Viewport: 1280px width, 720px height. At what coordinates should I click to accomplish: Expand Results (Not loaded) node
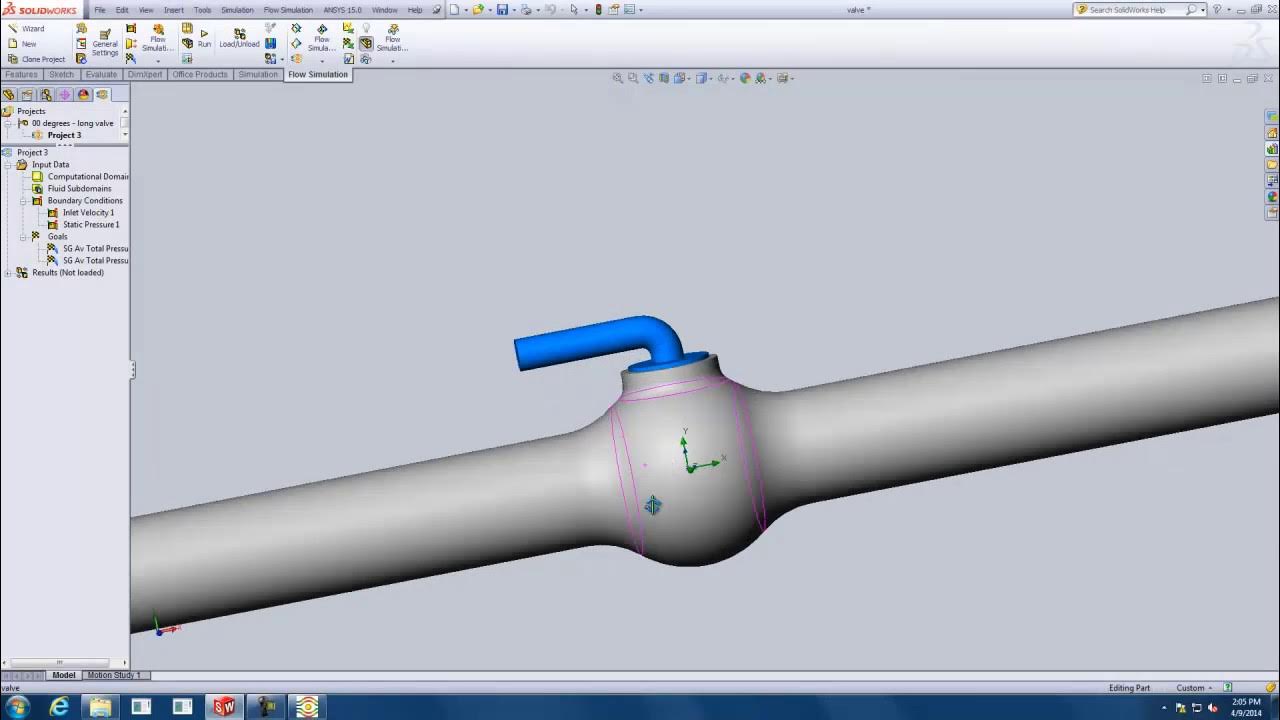[8, 272]
